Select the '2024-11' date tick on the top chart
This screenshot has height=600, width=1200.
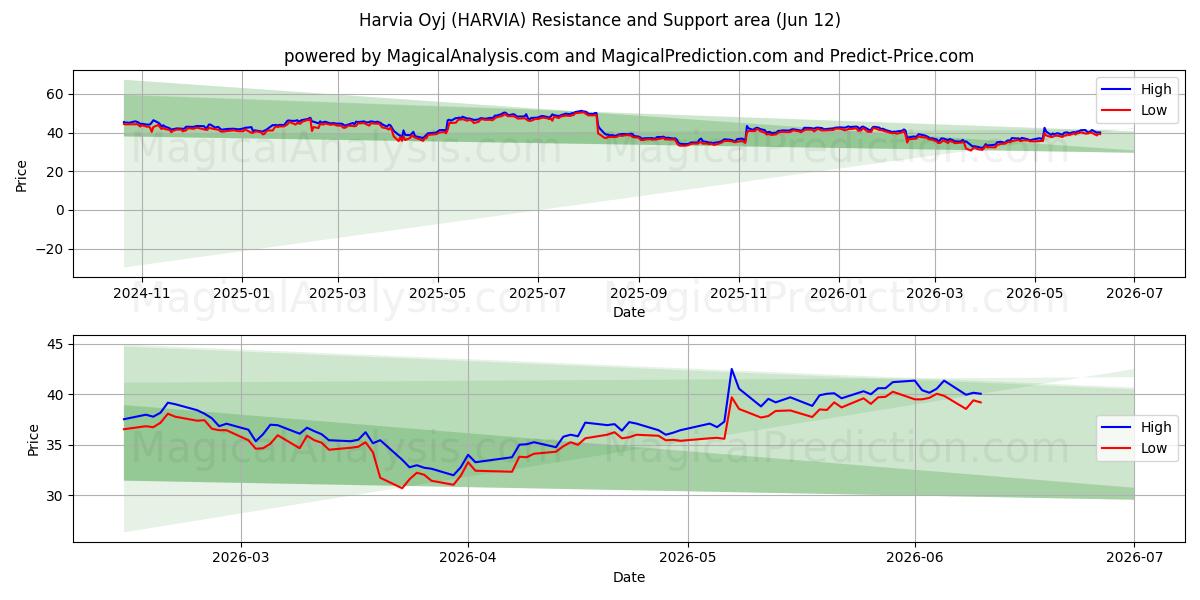[x=141, y=295]
